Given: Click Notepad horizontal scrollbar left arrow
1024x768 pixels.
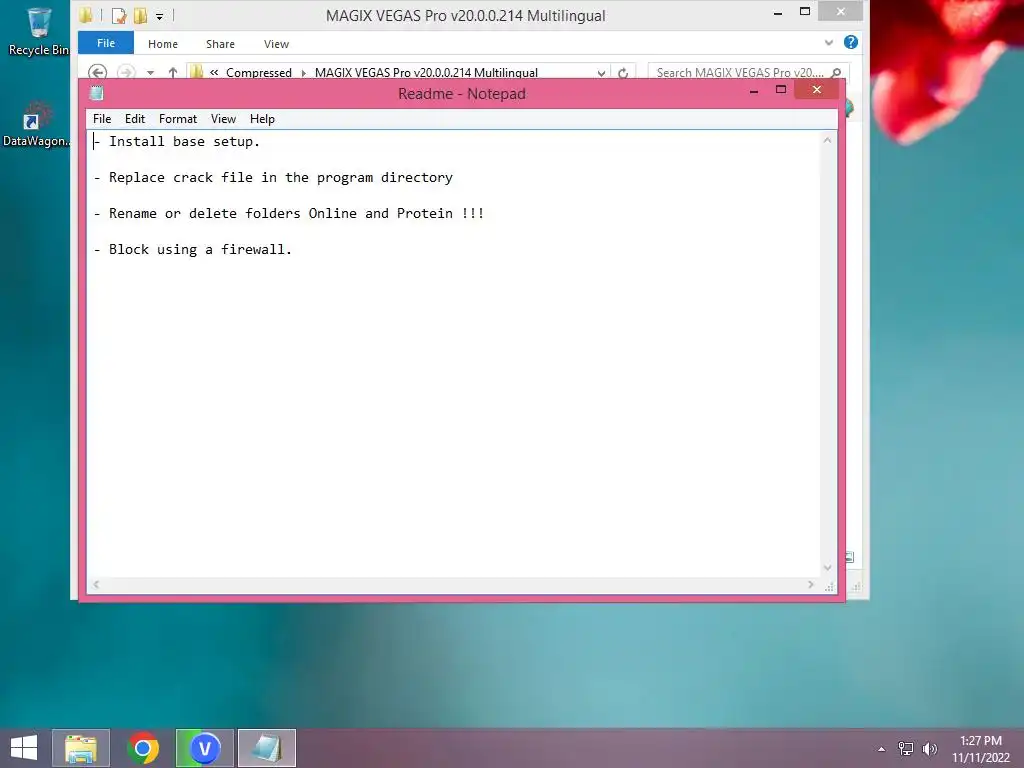Looking at the screenshot, I should click(96, 584).
